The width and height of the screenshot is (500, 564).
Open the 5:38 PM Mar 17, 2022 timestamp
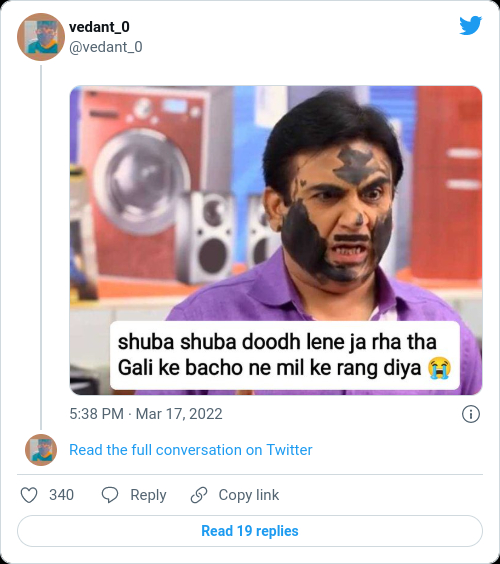[146, 414]
